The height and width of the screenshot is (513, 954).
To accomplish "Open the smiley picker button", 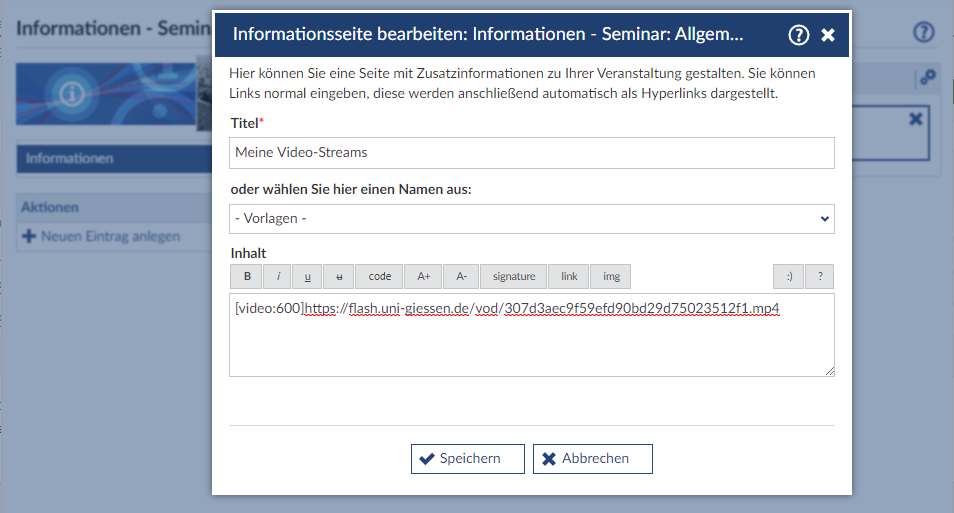I will coord(788,277).
